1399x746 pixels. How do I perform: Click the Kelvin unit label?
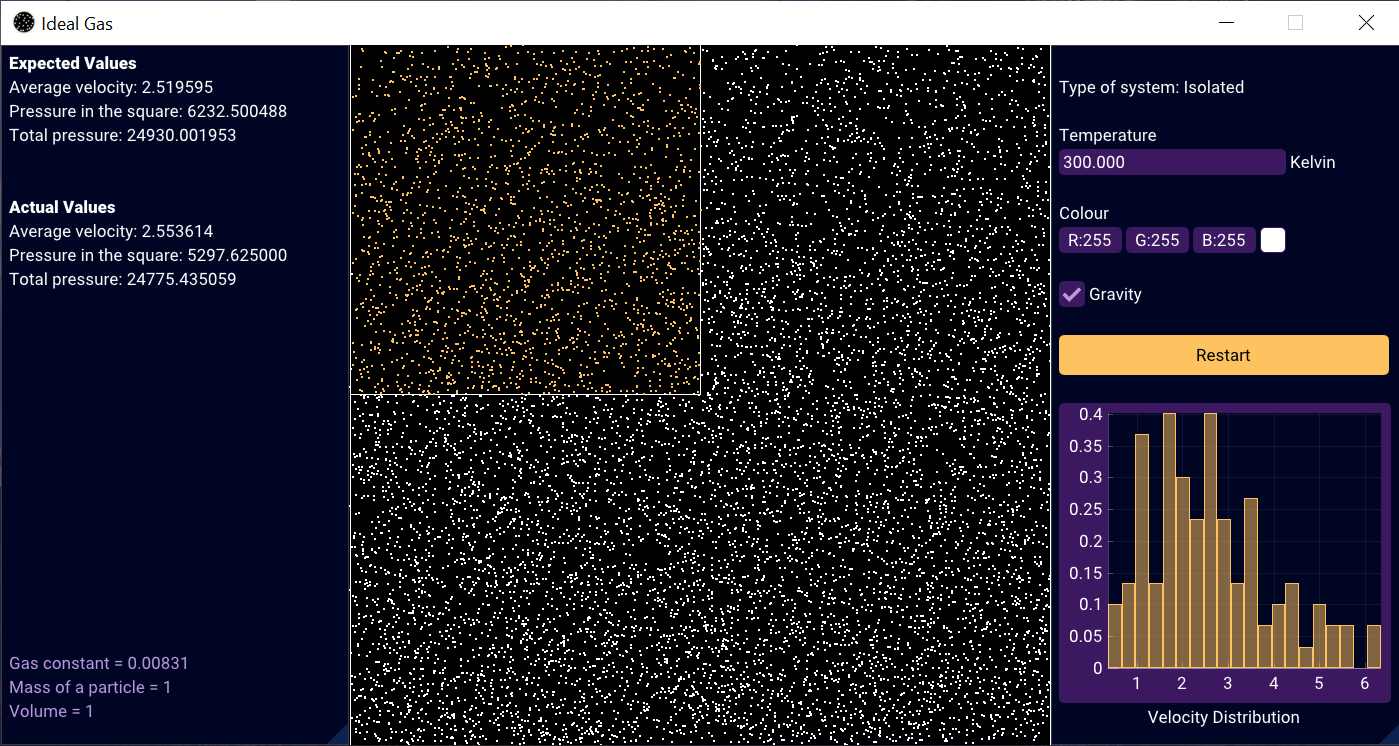[1312, 161]
